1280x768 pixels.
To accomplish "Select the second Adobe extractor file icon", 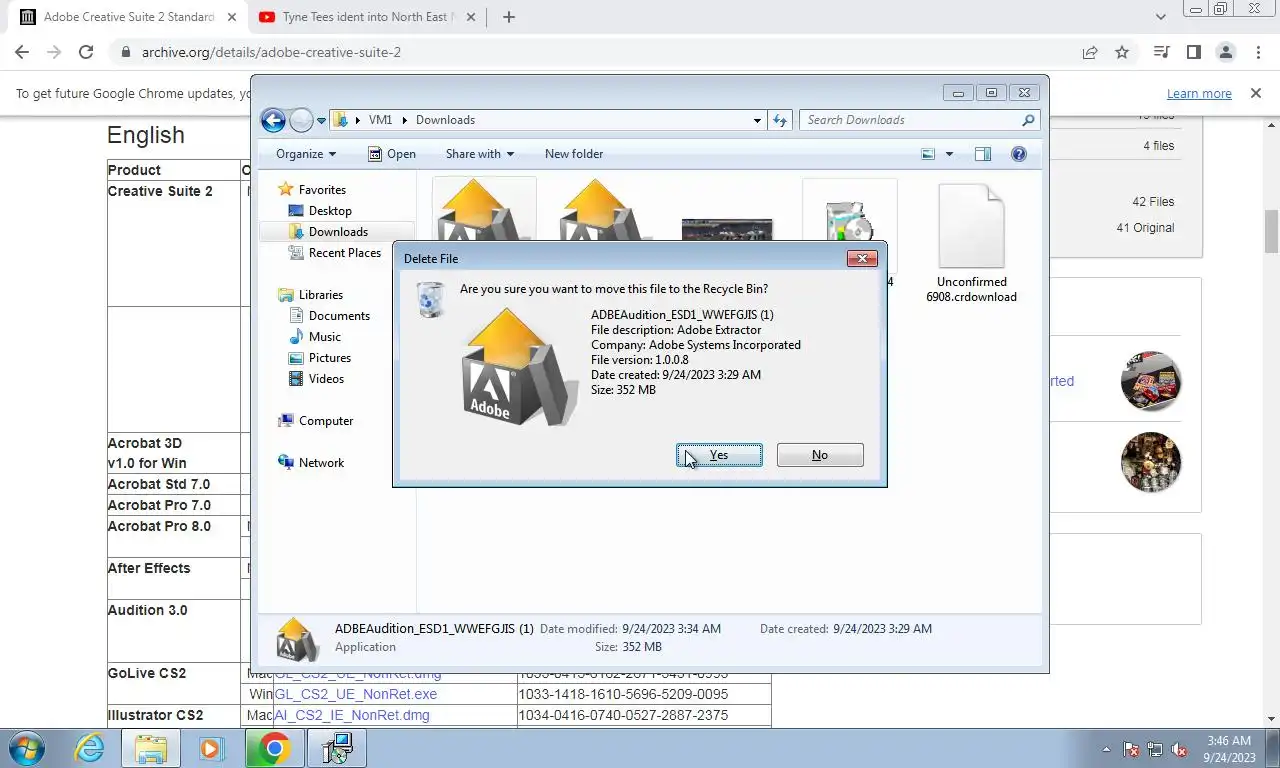I will click(606, 212).
